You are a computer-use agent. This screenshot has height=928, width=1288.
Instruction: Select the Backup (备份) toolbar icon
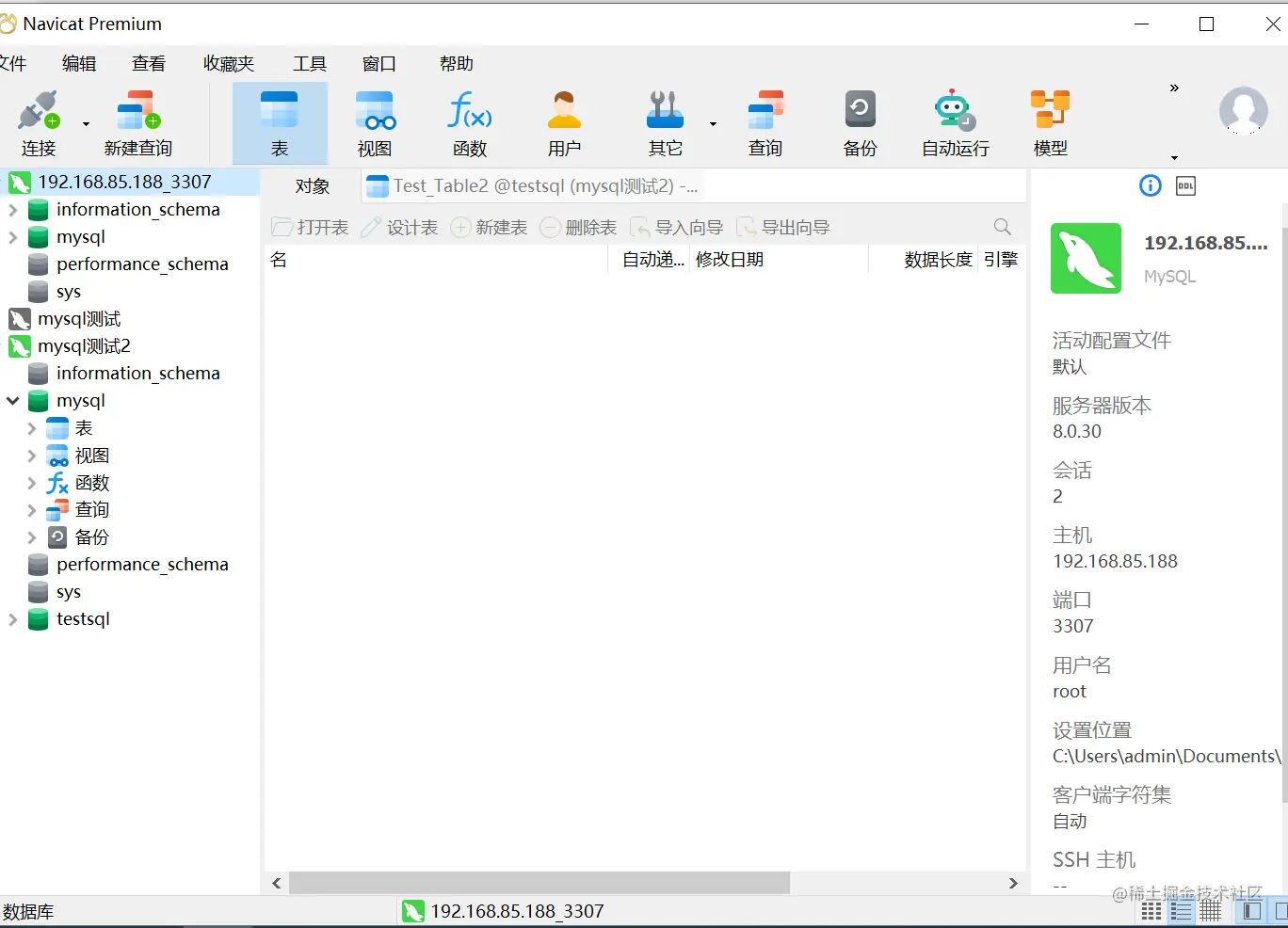pyautogui.click(x=860, y=123)
